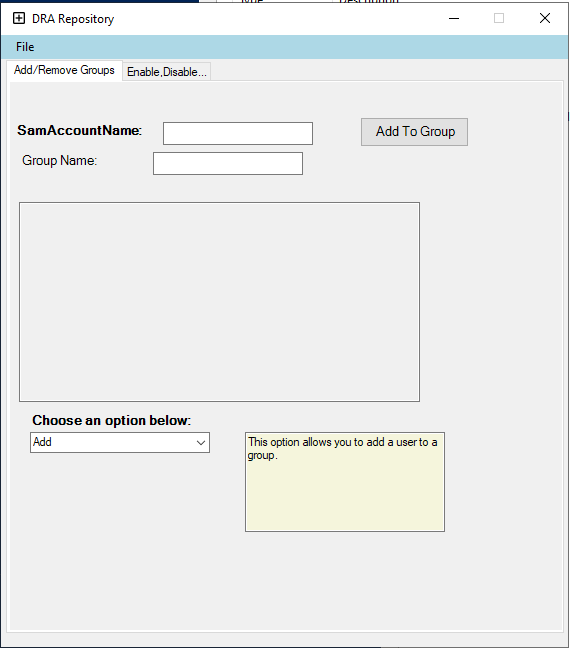Click inside the large empty output box
This screenshot has height=648, width=570.
click(219, 302)
